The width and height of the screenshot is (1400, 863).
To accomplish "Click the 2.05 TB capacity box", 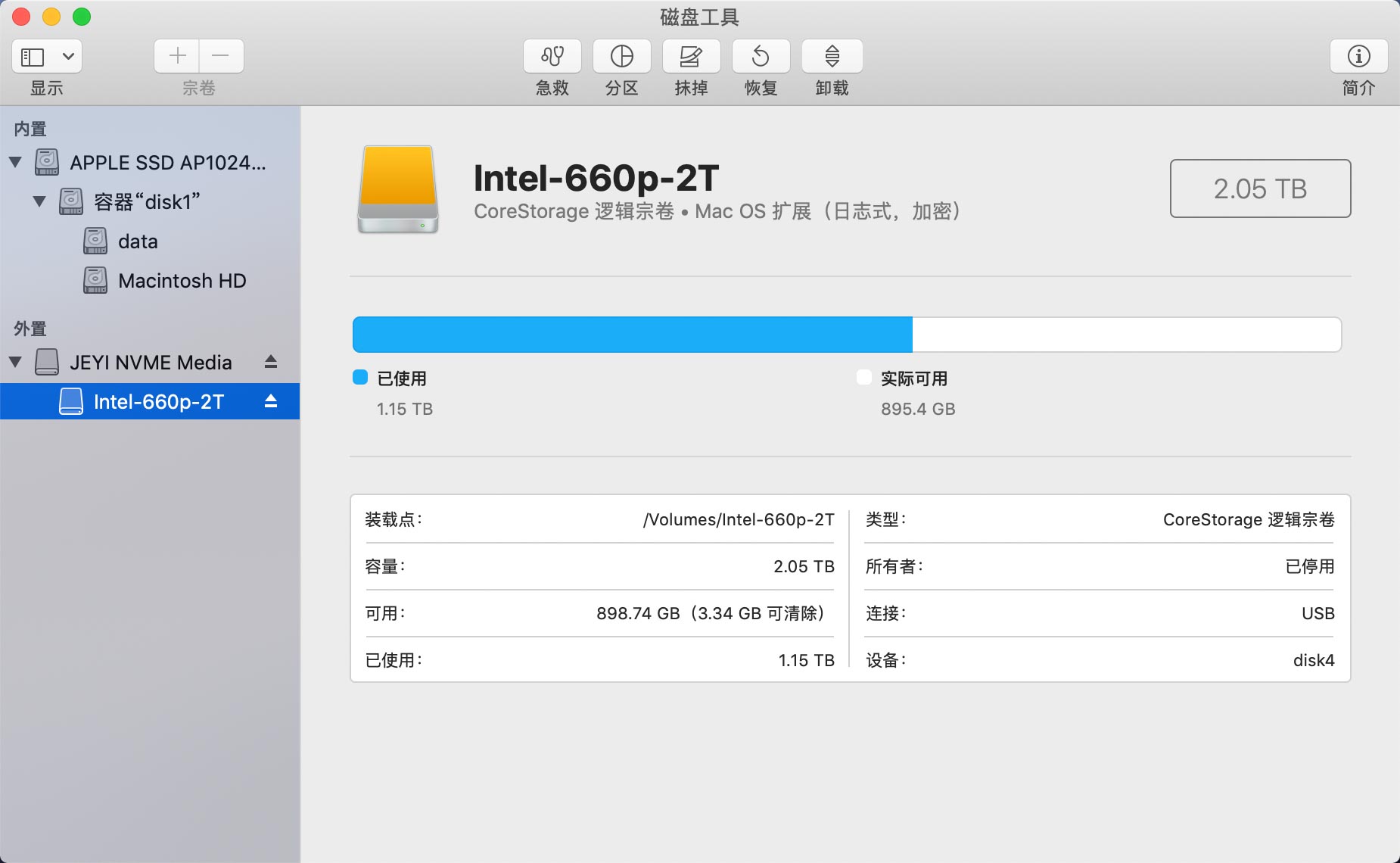I will click(x=1261, y=188).
